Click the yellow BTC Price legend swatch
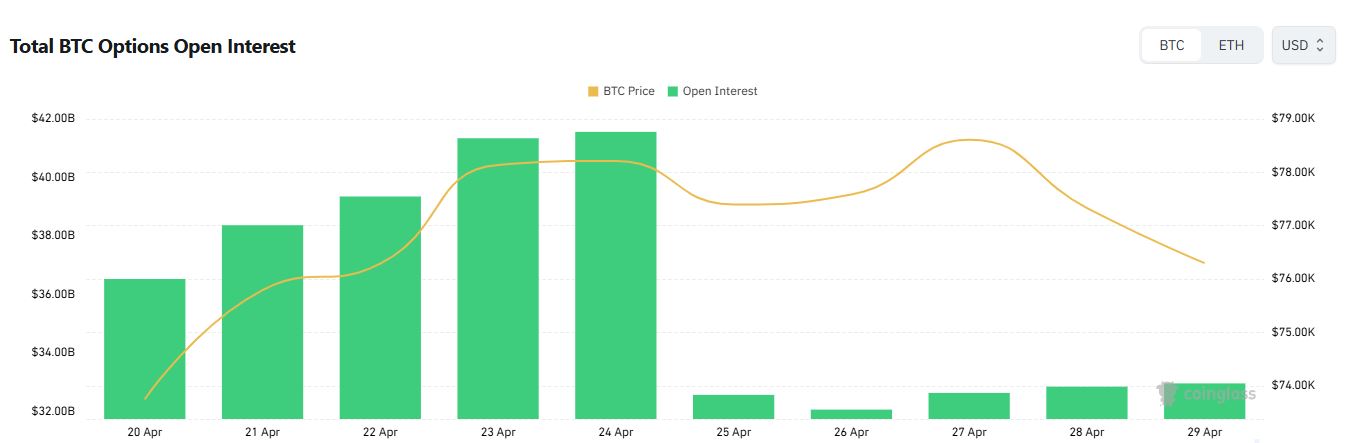This screenshot has width=1352, height=443. [593, 91]
